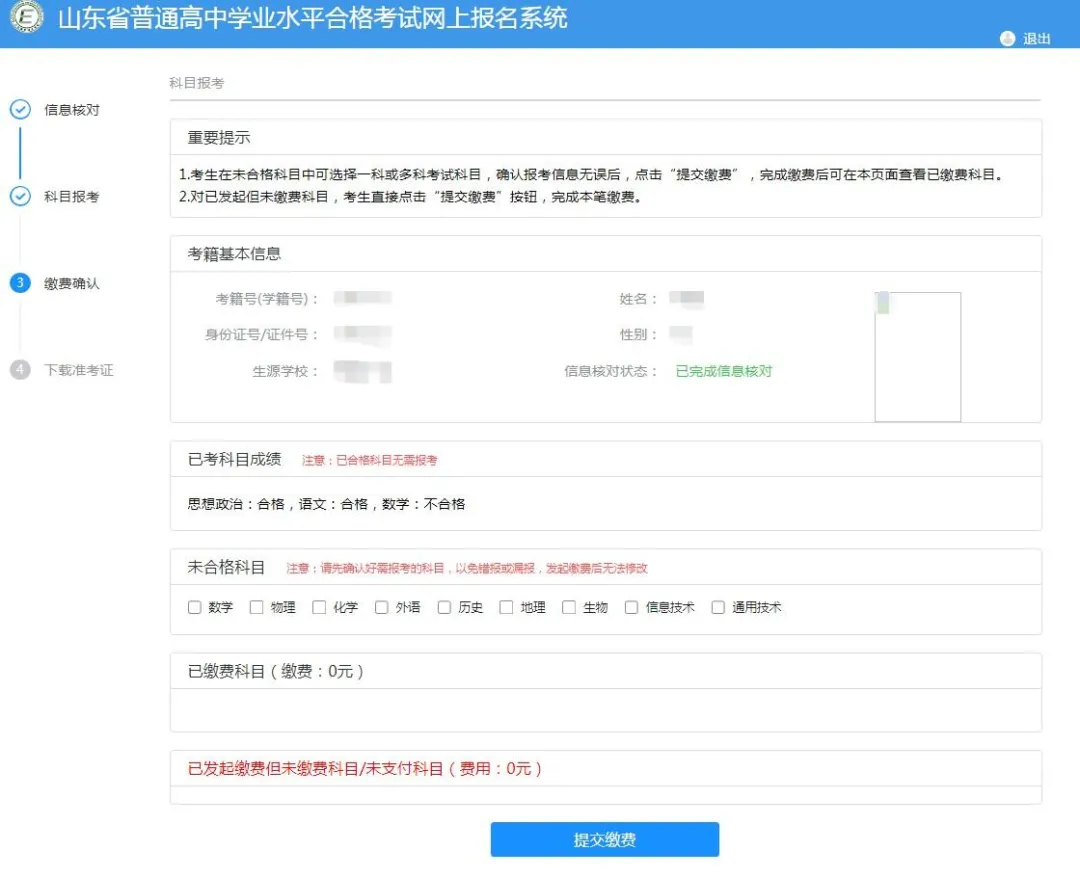Click the user avatar icon beside 退出

tap(1007, 39)
